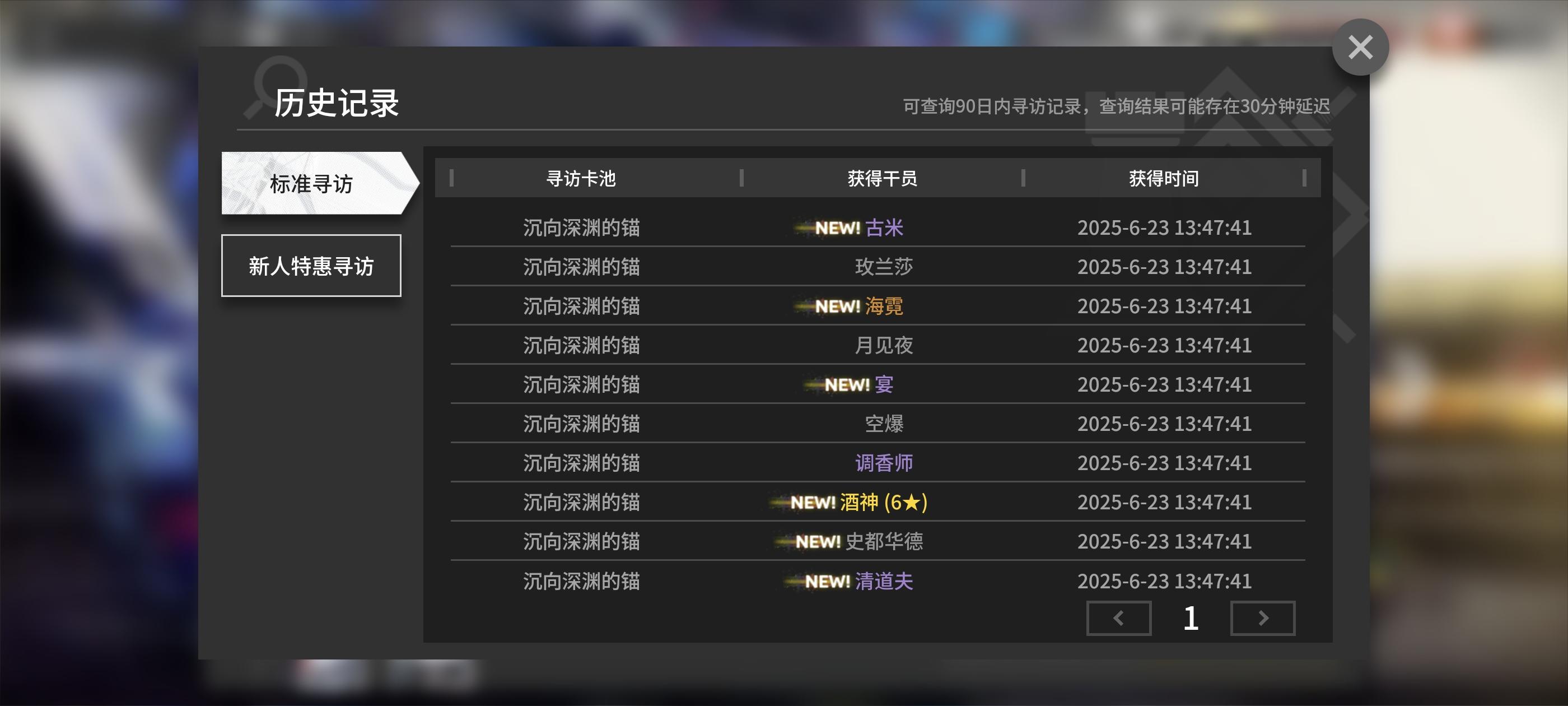Go to the previous page arrow
The height and width of the screenshot is (706, 1568).
(1118, 618)
